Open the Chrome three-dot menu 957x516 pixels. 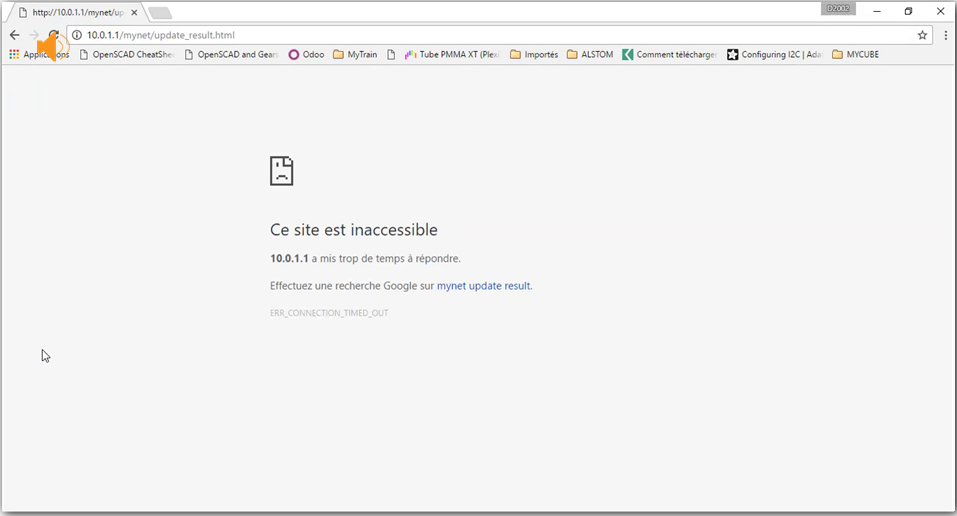coord(945,35)
